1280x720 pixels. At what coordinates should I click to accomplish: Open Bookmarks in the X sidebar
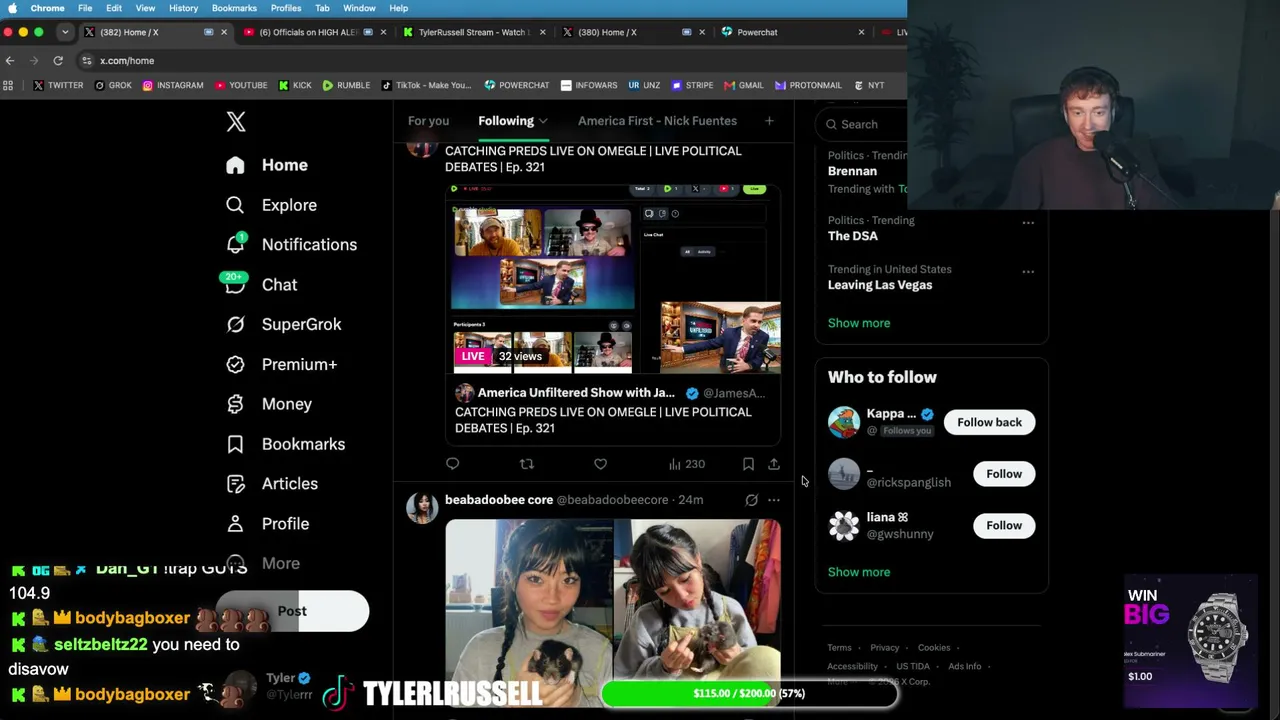click(x=285, y=444)
